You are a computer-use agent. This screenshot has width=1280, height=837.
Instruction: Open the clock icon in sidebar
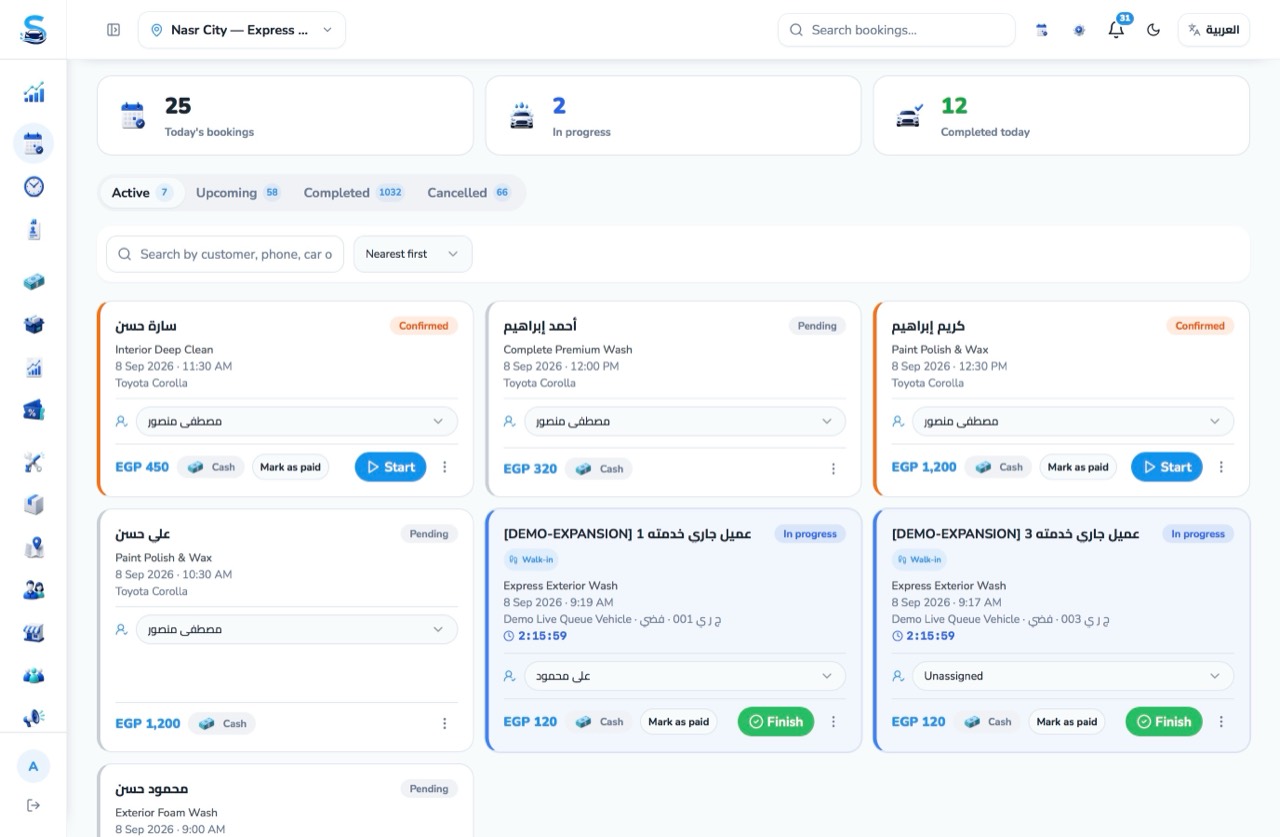pyautogui.click(x=34, y=187)
